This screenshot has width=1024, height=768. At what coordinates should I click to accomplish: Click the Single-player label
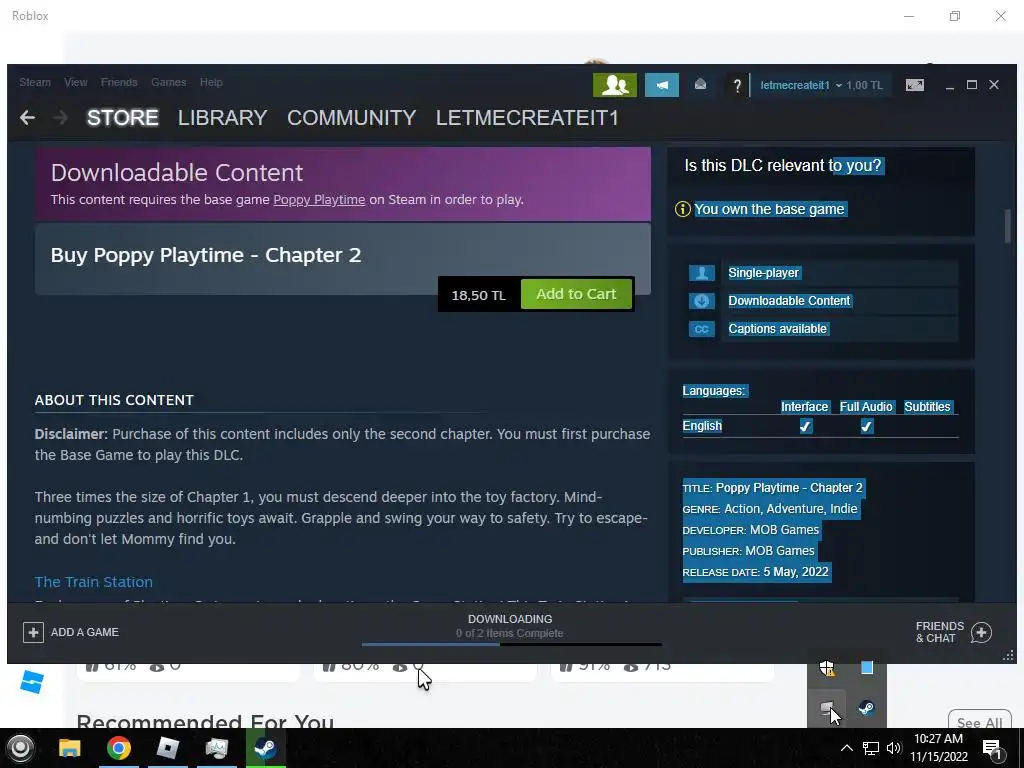tap(763, 273)
